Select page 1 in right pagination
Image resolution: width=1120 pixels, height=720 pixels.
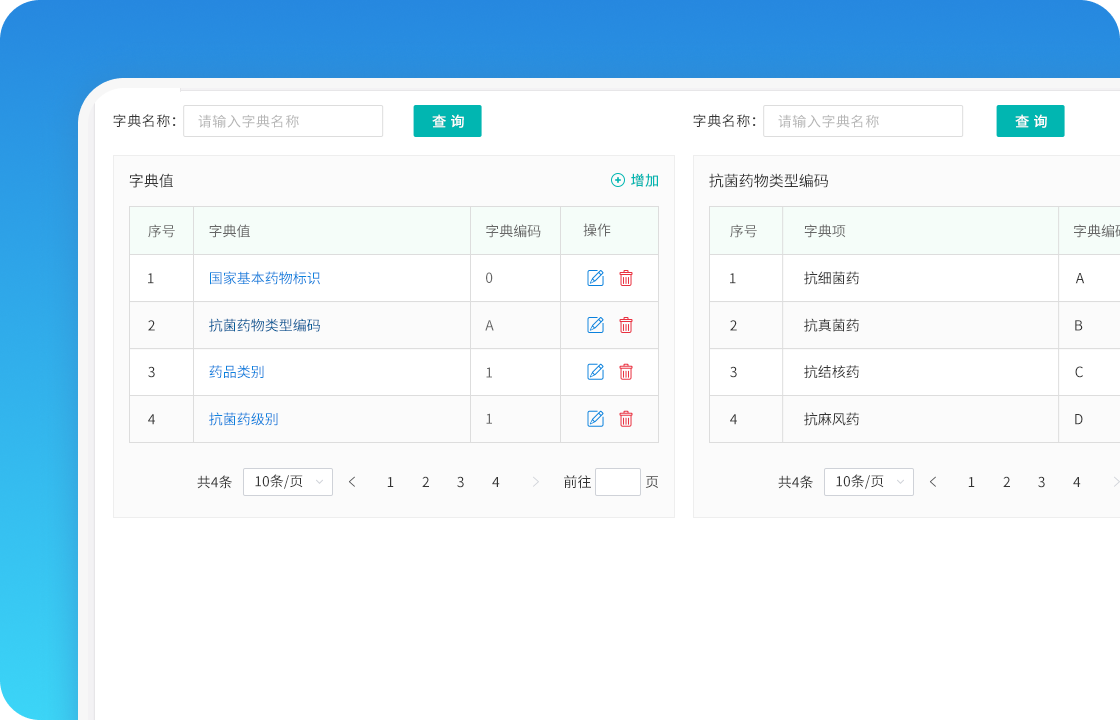[971, 482]
